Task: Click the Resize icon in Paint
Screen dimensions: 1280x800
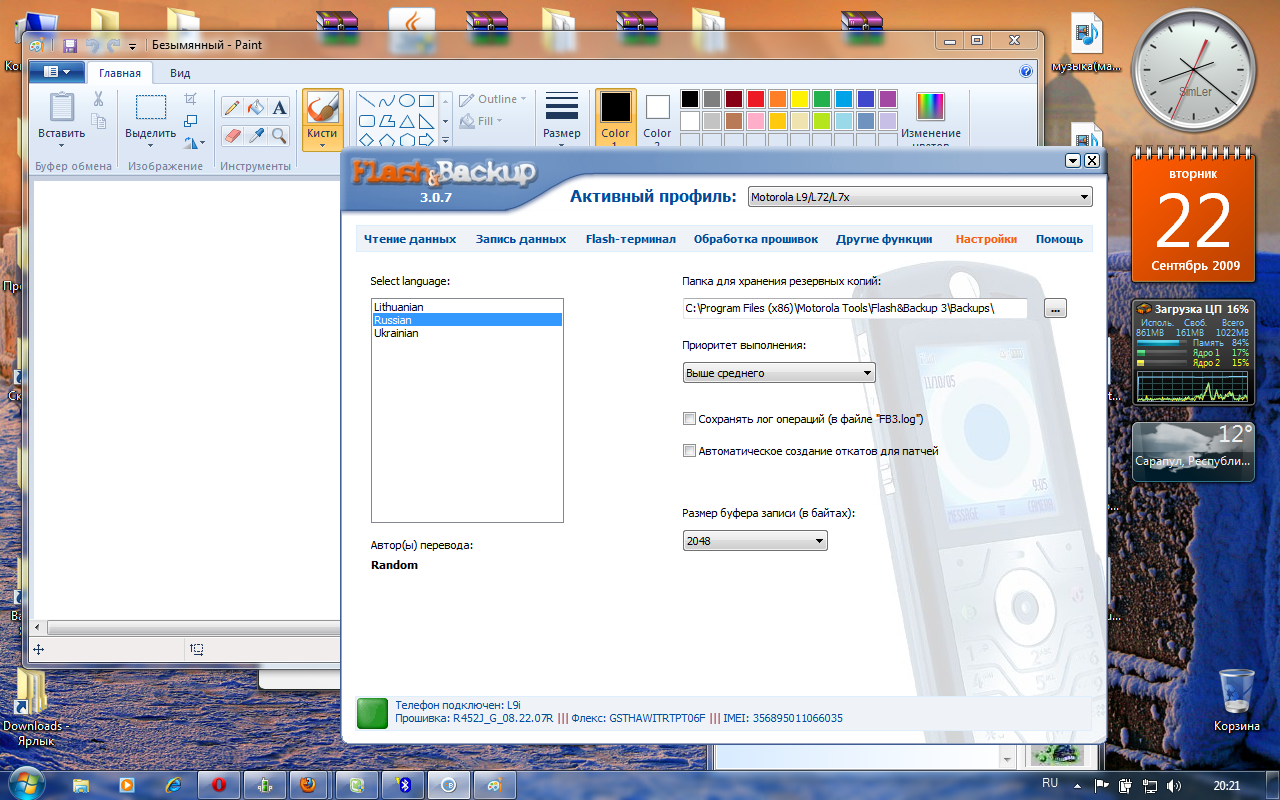Action: [191, 121]
